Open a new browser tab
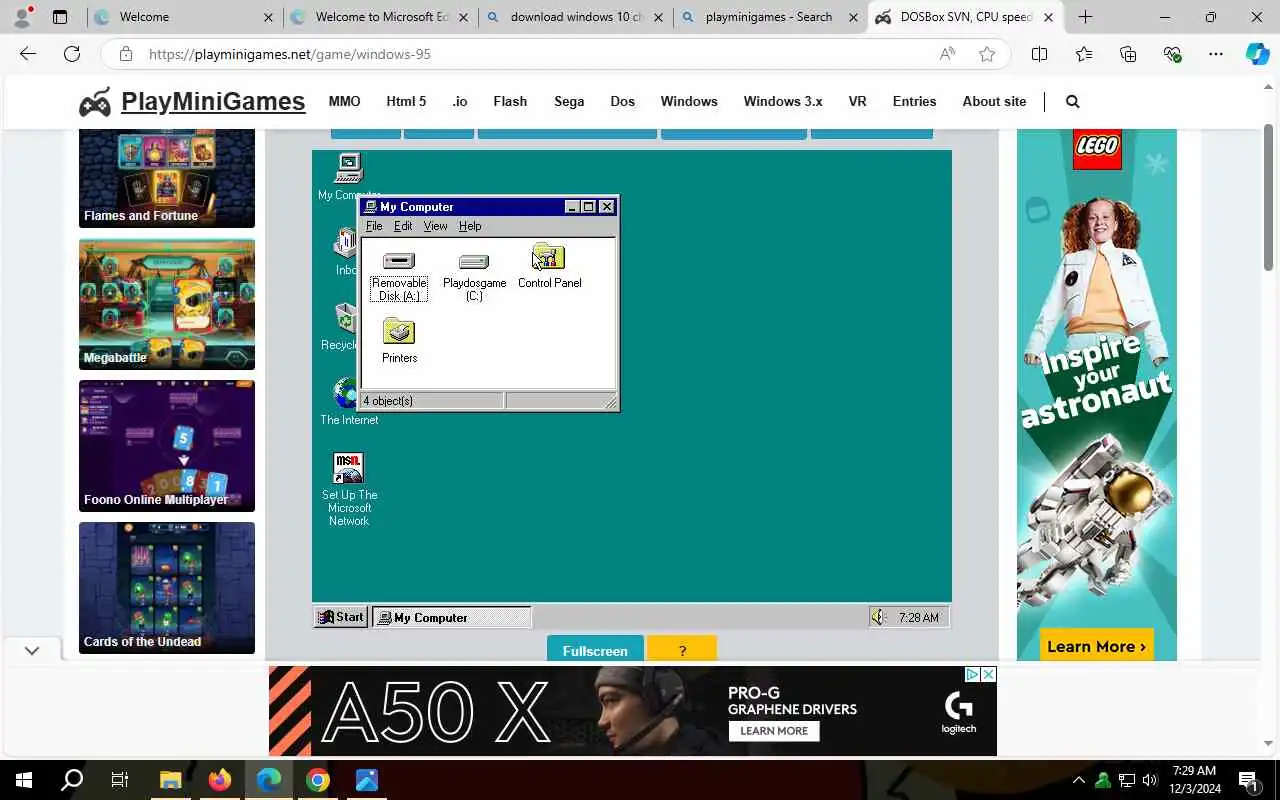The height and width of the screenshot is (800, 1280). [x=1085, y=17]
